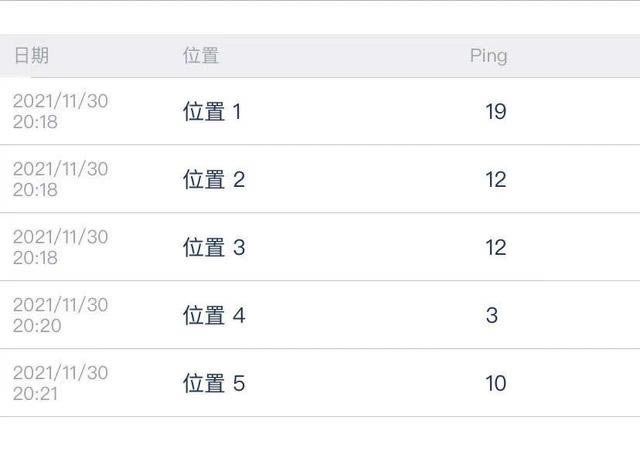Click the Ping value for 位置 3

[495, 248]
